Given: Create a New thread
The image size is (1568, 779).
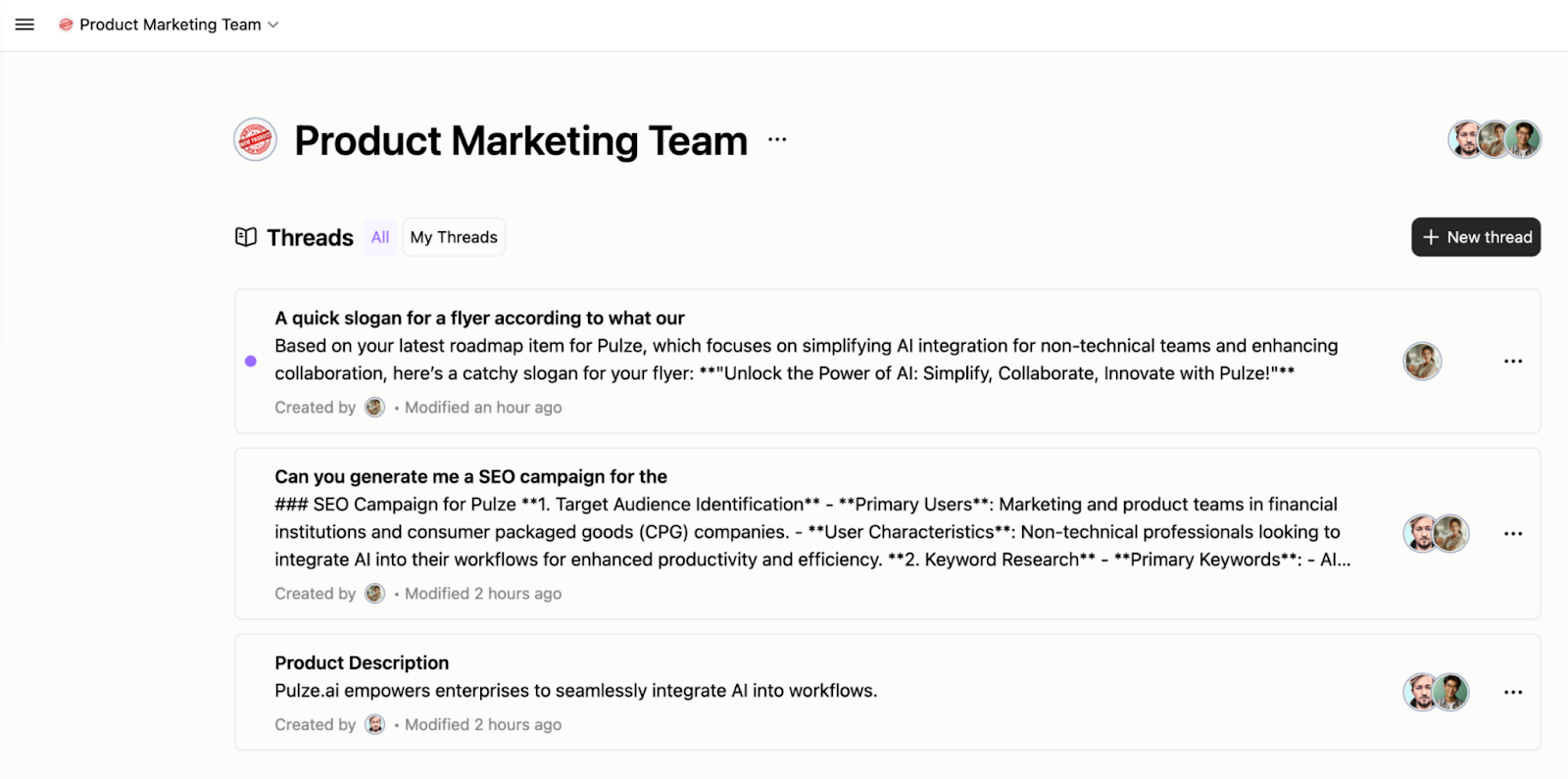Looking at the screenshot, I should point(1476,237).
